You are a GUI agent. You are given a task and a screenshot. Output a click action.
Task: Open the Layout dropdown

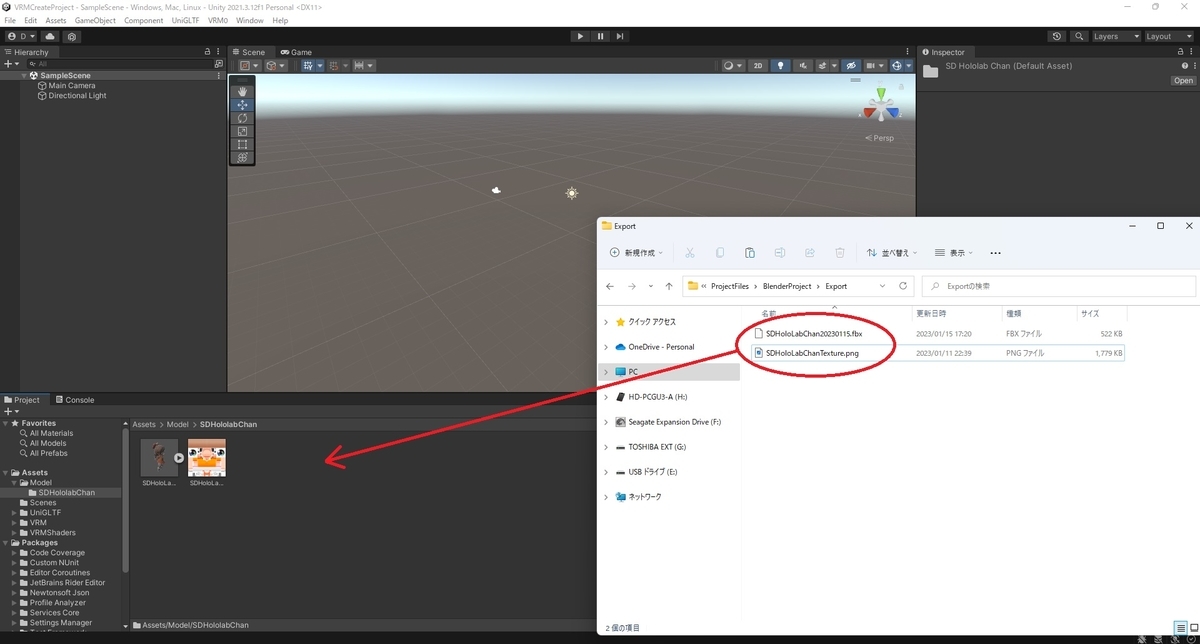[1168, 36]
